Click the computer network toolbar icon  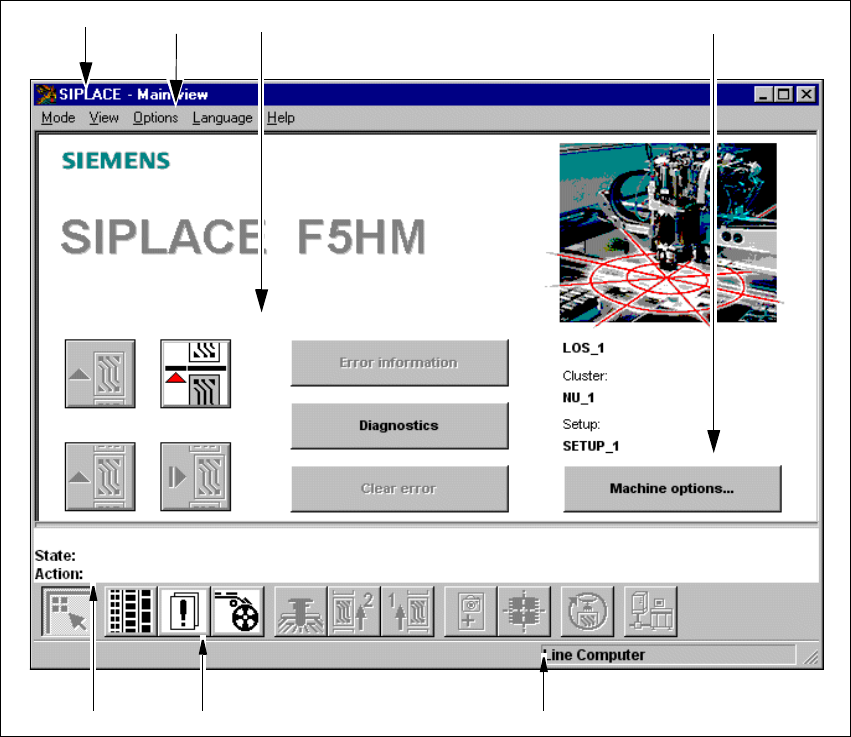(651, 611)
